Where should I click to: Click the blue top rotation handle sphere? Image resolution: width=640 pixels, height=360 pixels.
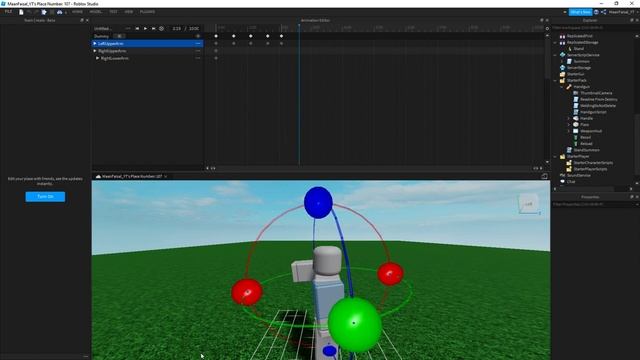[318, 202]
